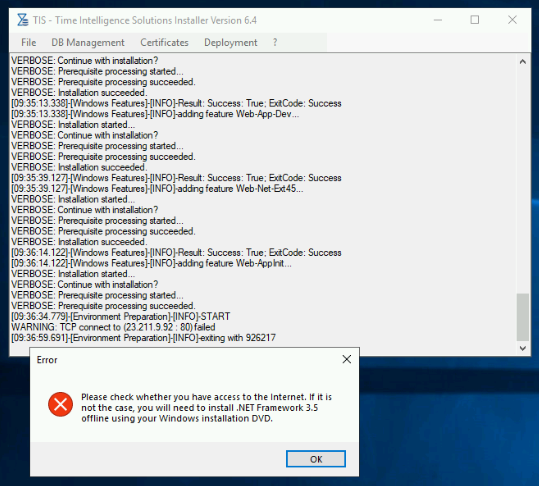The height and width of the screenshot is (486, 539).
Task: Click the red error icon in dialog
Action: pyautogui.click(x=60, y=404)
